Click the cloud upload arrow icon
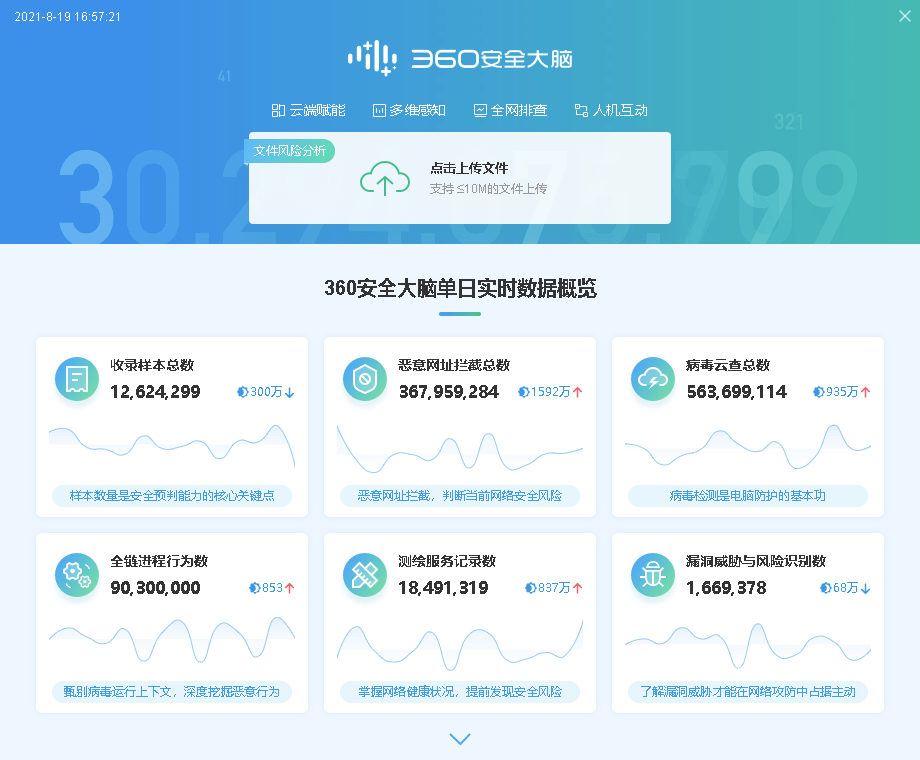The width and height of the screenshot is (920, 760). point(384,176)
